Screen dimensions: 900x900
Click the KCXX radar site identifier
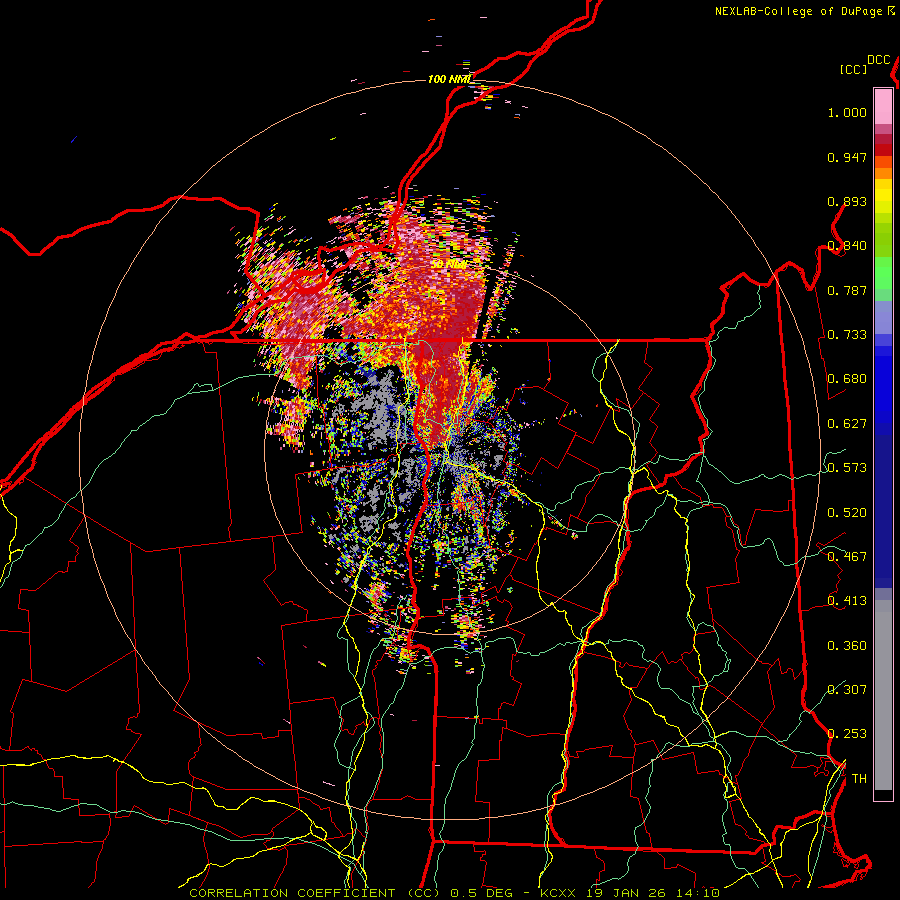[559, 893]
